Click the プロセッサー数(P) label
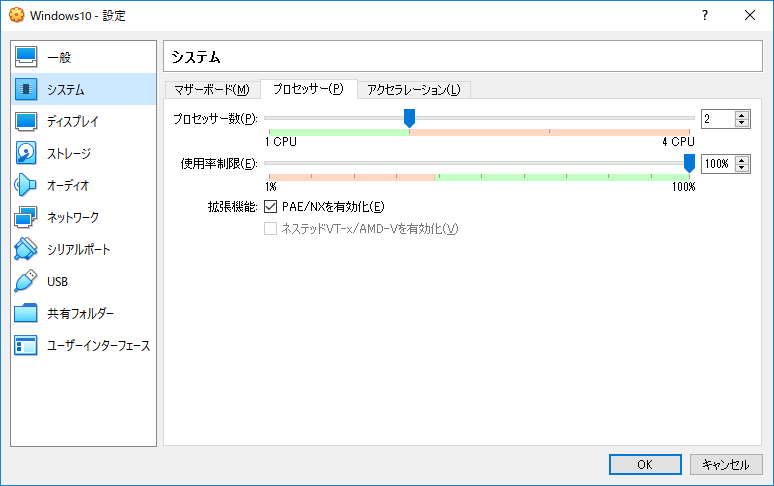 (x=215, y=119)
